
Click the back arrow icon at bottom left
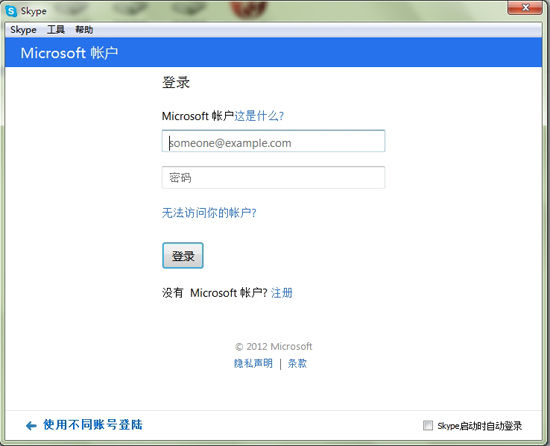[31, 426]
